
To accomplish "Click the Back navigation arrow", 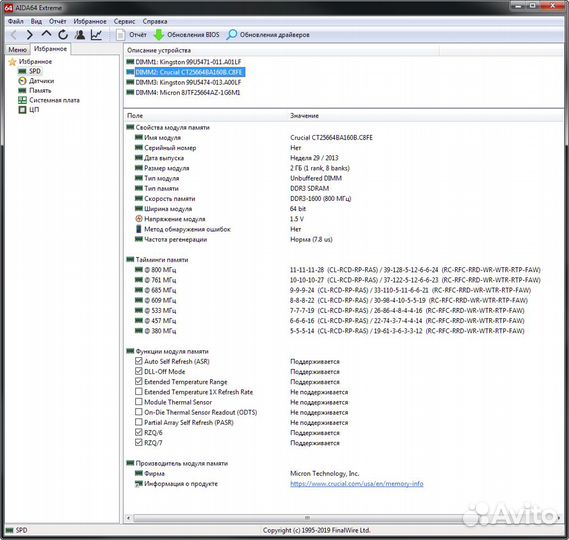I will (14, 35).
